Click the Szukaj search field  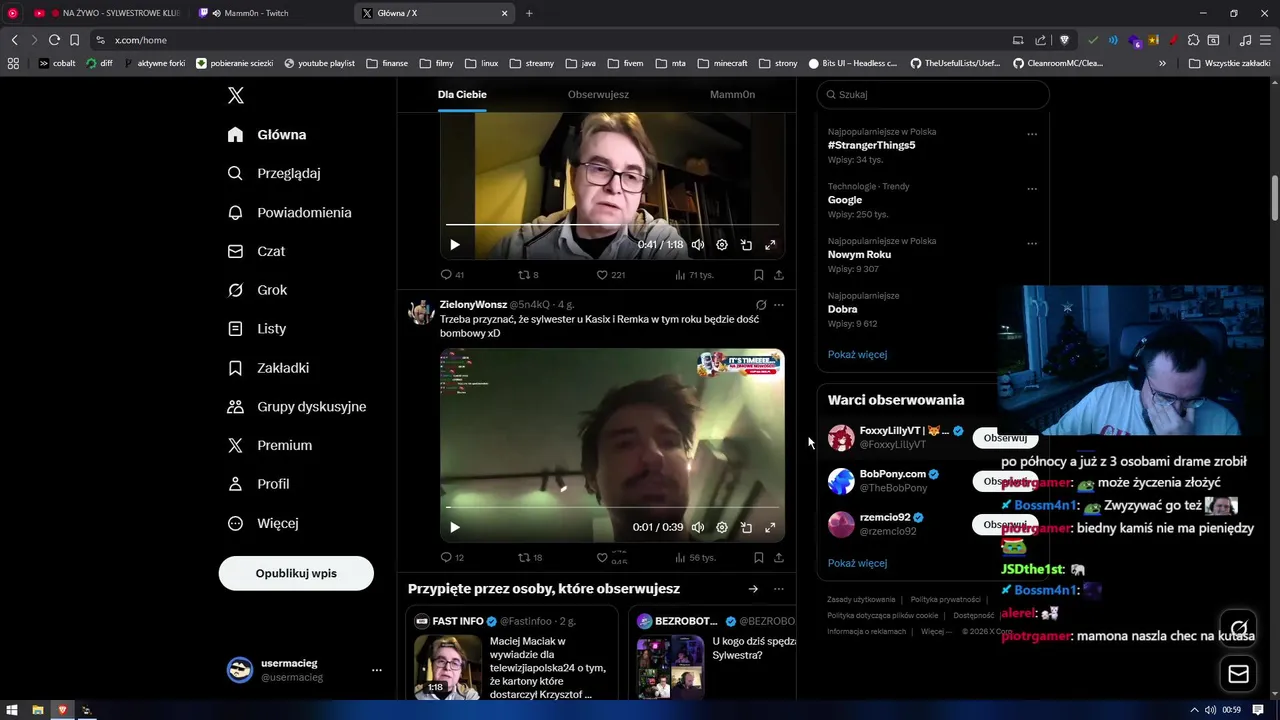(933, 94)
